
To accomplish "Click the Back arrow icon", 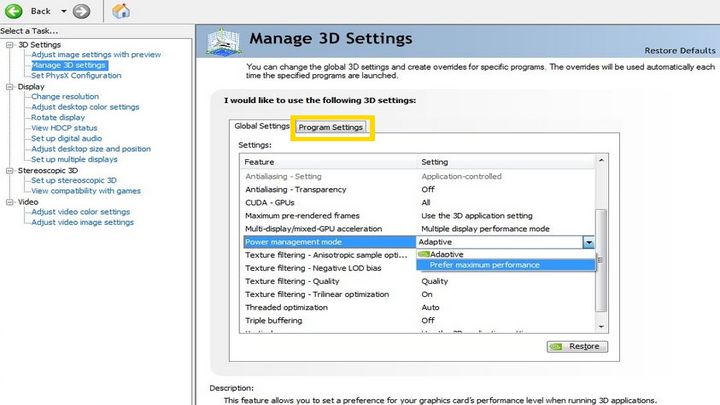I will click(x=15, y=11).
